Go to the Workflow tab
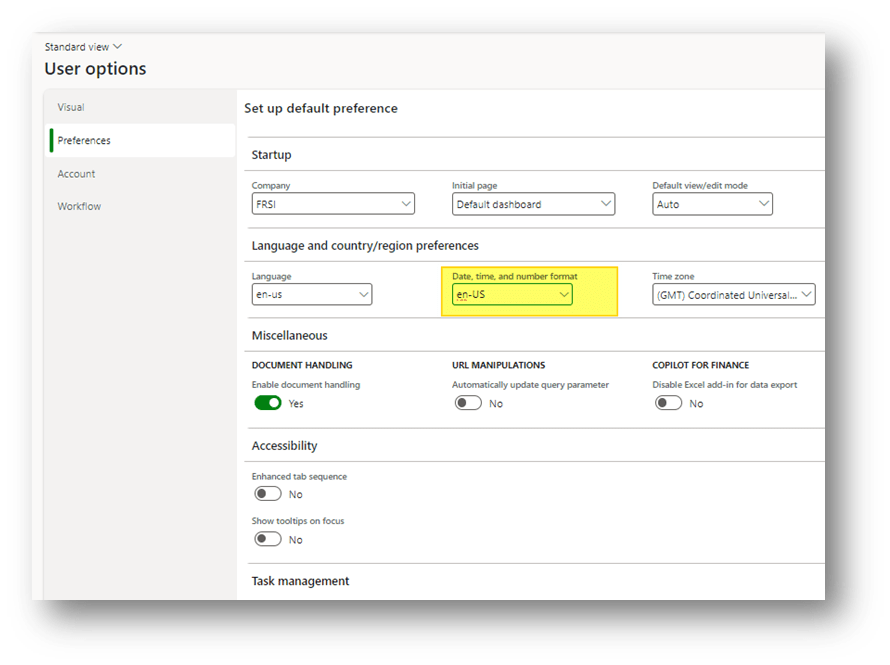Image resolution: width=890 pixels, height=665 pixels. (79, 207)
